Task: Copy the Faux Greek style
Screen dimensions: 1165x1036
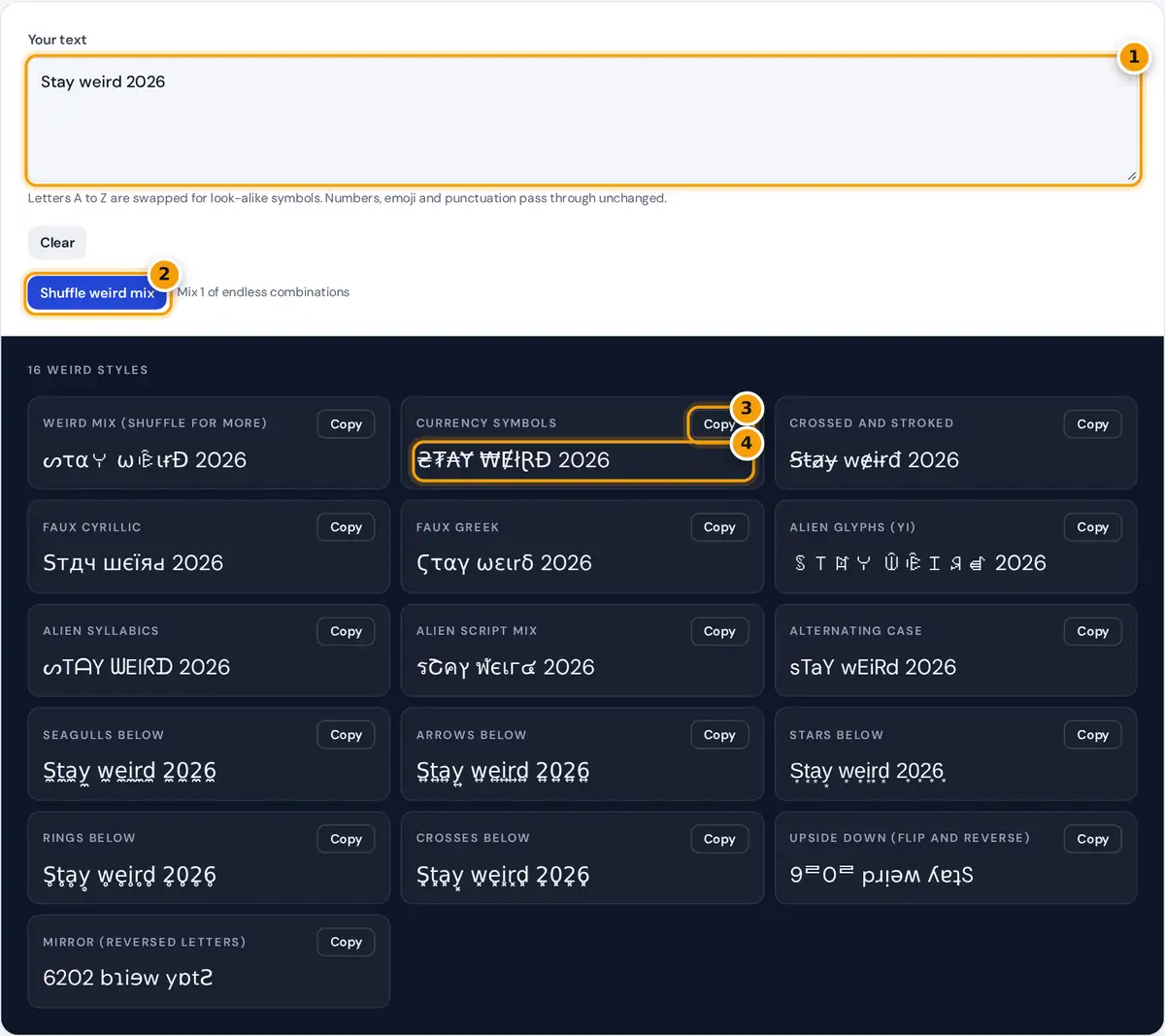Action: pos(719,527)
